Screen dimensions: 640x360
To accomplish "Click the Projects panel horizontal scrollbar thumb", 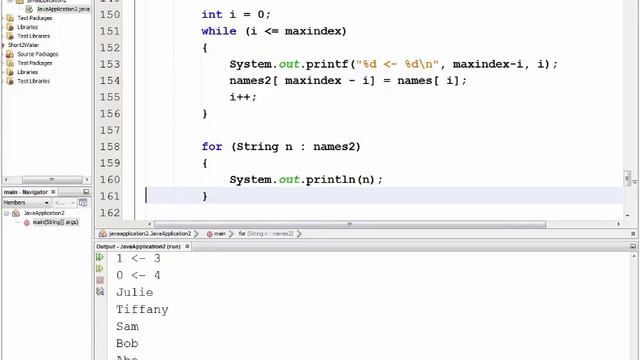I will pyautogui.click(x=52, y=180).
